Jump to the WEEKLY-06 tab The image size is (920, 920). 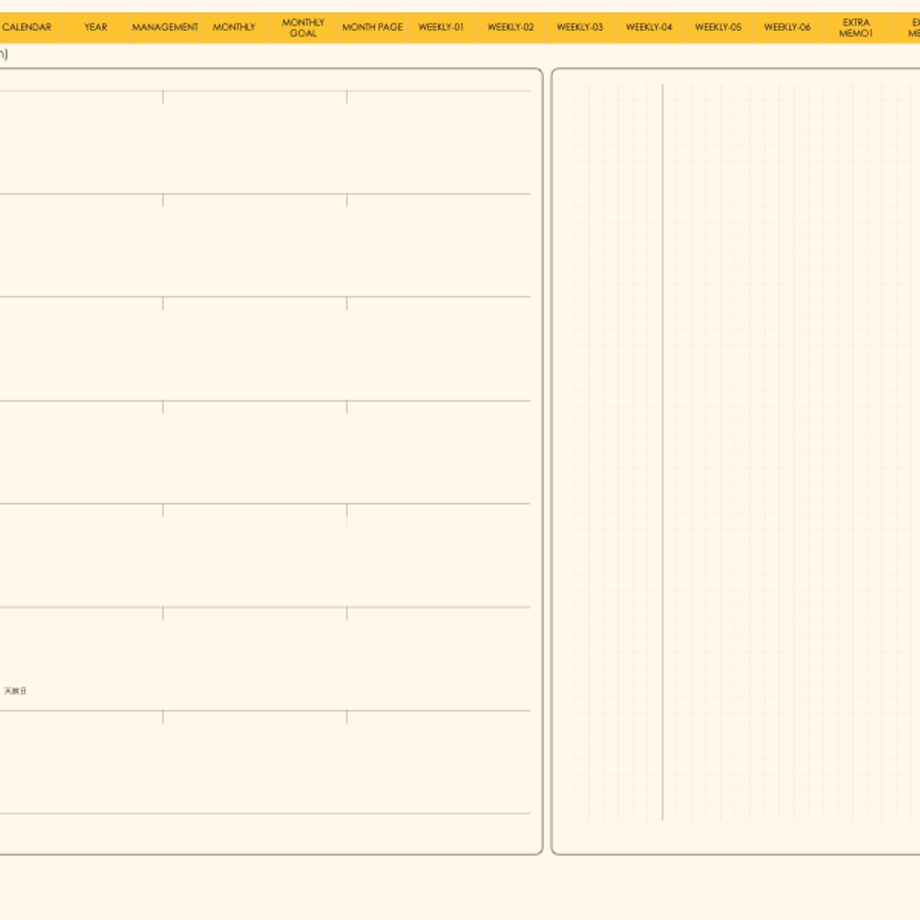tap(787, 28)
